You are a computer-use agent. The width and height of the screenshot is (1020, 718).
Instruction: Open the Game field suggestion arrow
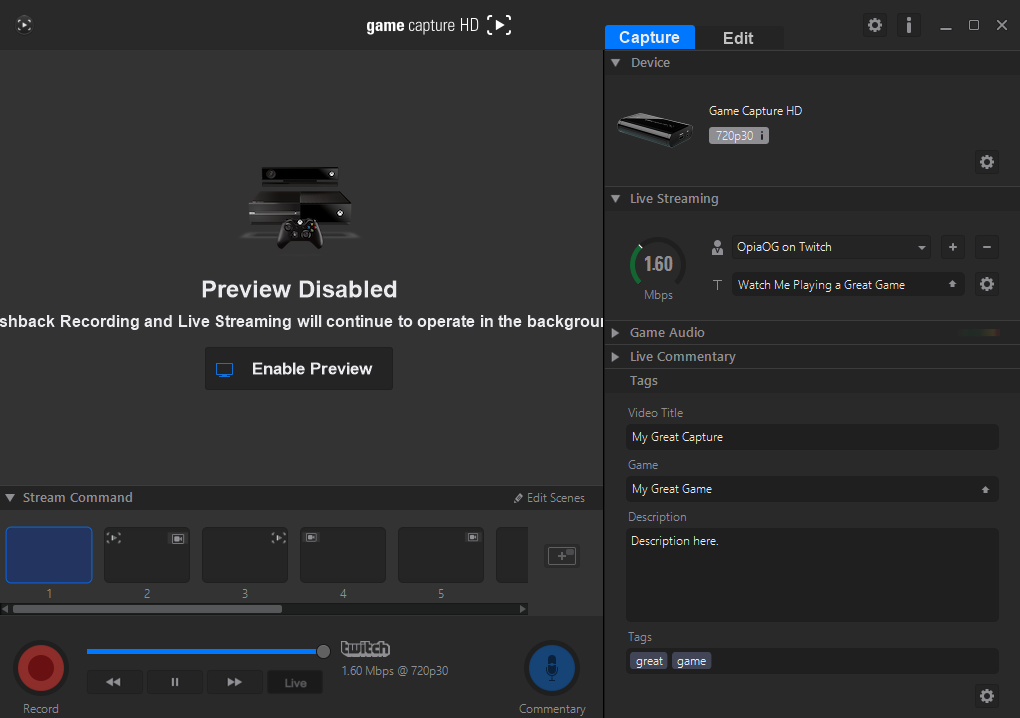coord(986,489)
